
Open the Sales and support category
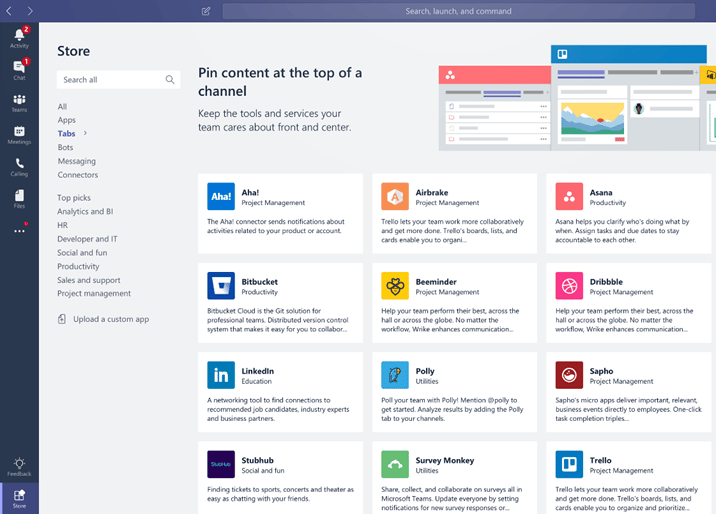click(x=89, y=280)
